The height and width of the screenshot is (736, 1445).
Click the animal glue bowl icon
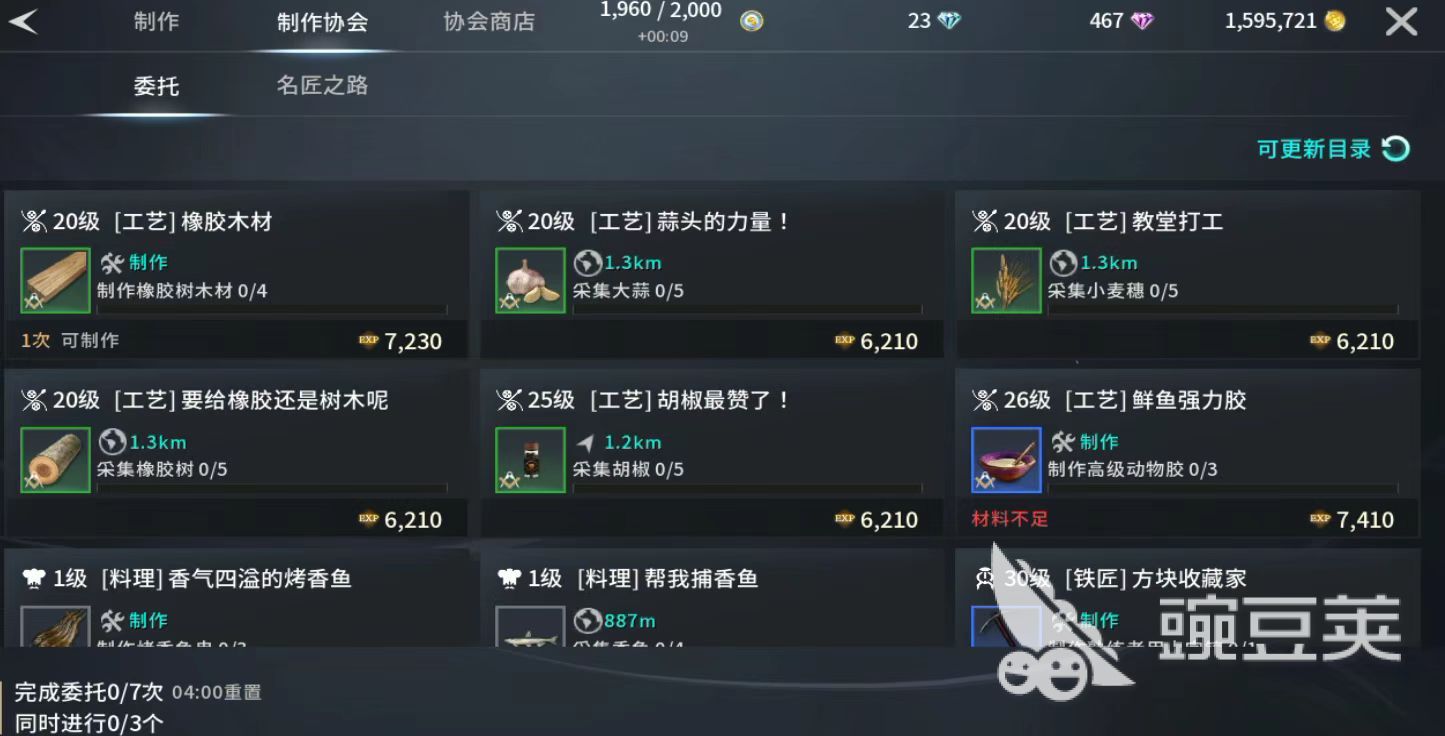point(1006,460)
